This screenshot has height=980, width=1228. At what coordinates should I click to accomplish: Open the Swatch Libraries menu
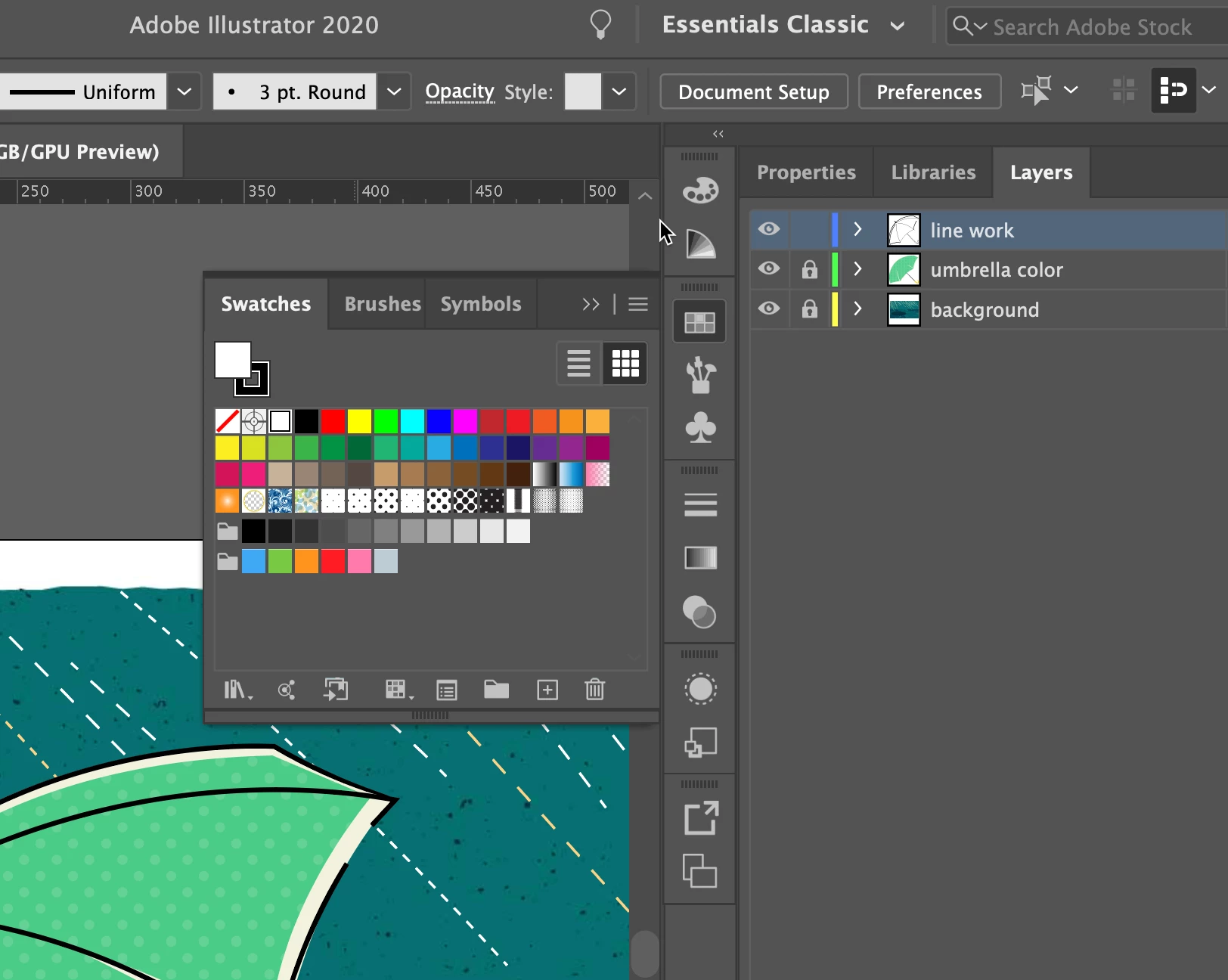click(x=238, y=690)
